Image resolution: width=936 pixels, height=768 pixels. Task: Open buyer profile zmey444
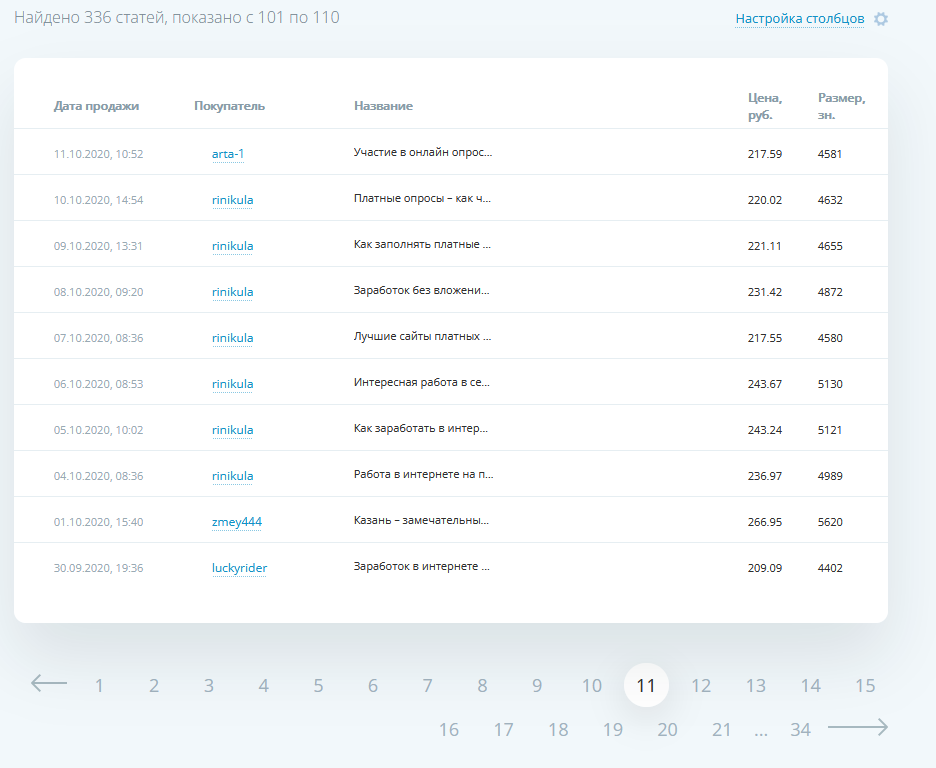pos(237,522)
